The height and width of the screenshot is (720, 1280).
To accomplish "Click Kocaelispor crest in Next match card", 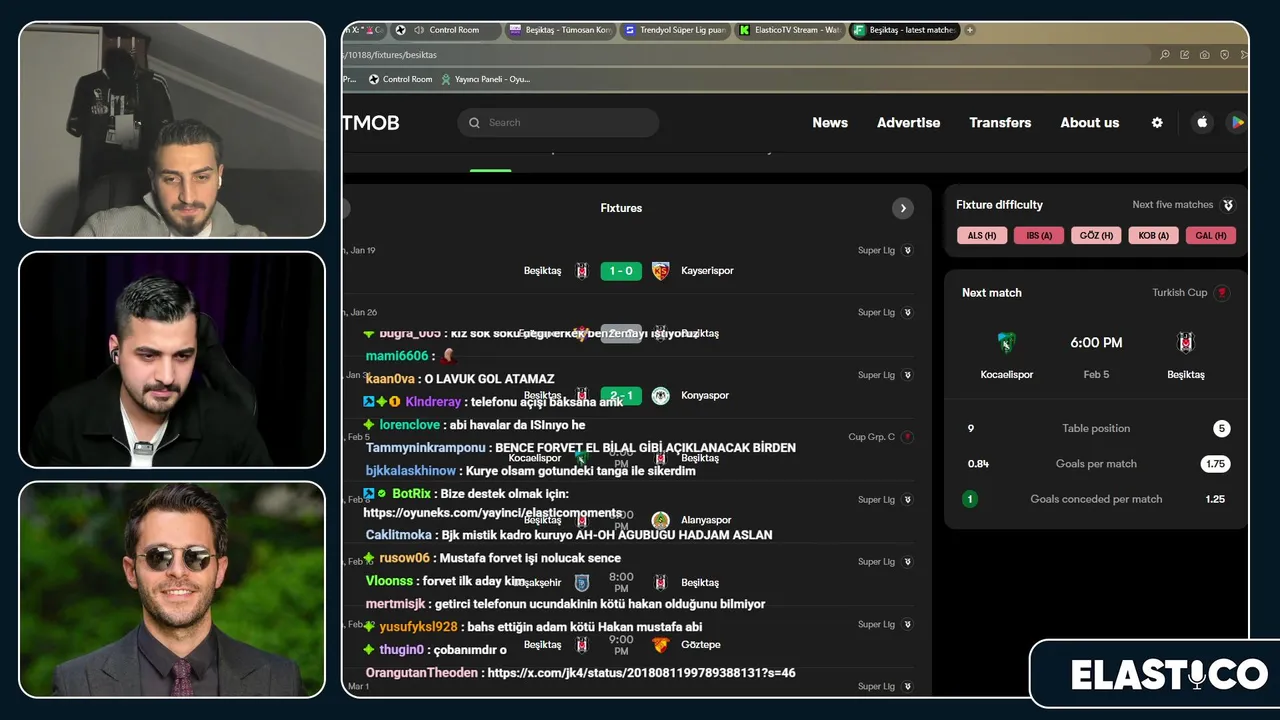I will (1006, 343).
